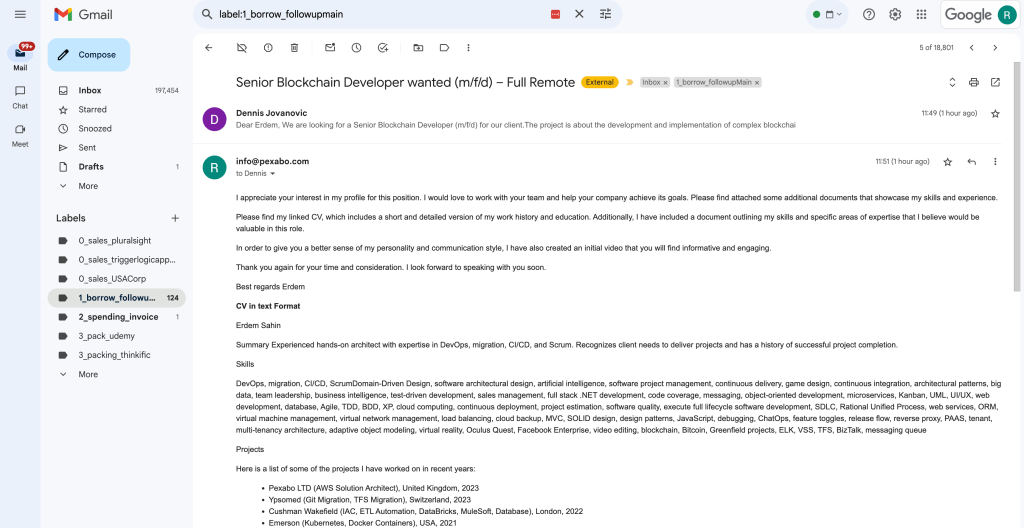Open the Active status dropdown
Screen dimensions: 1024x528
(827, 14)
